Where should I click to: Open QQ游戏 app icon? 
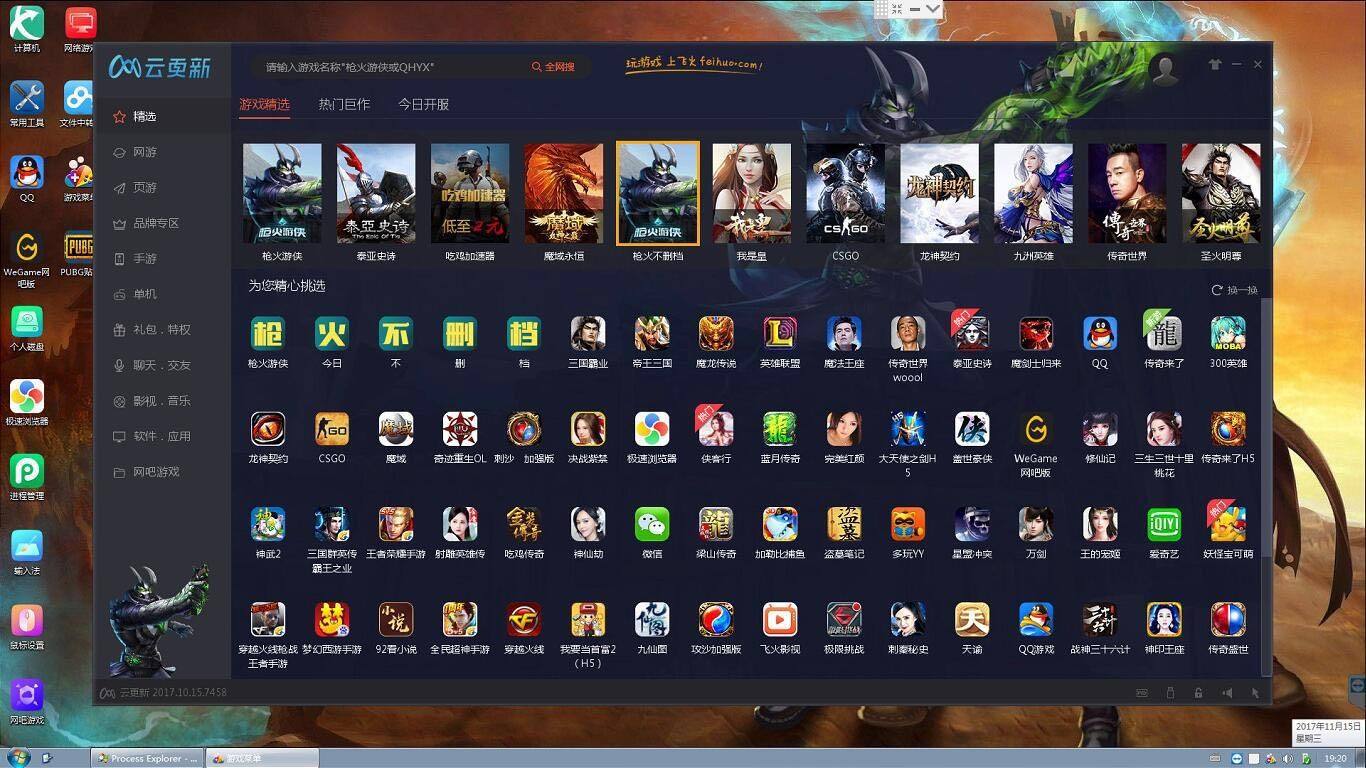1036,619
